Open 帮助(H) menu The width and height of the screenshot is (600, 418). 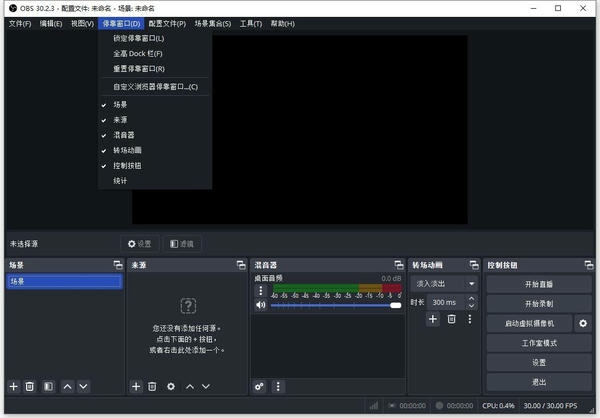coord(283,24)
